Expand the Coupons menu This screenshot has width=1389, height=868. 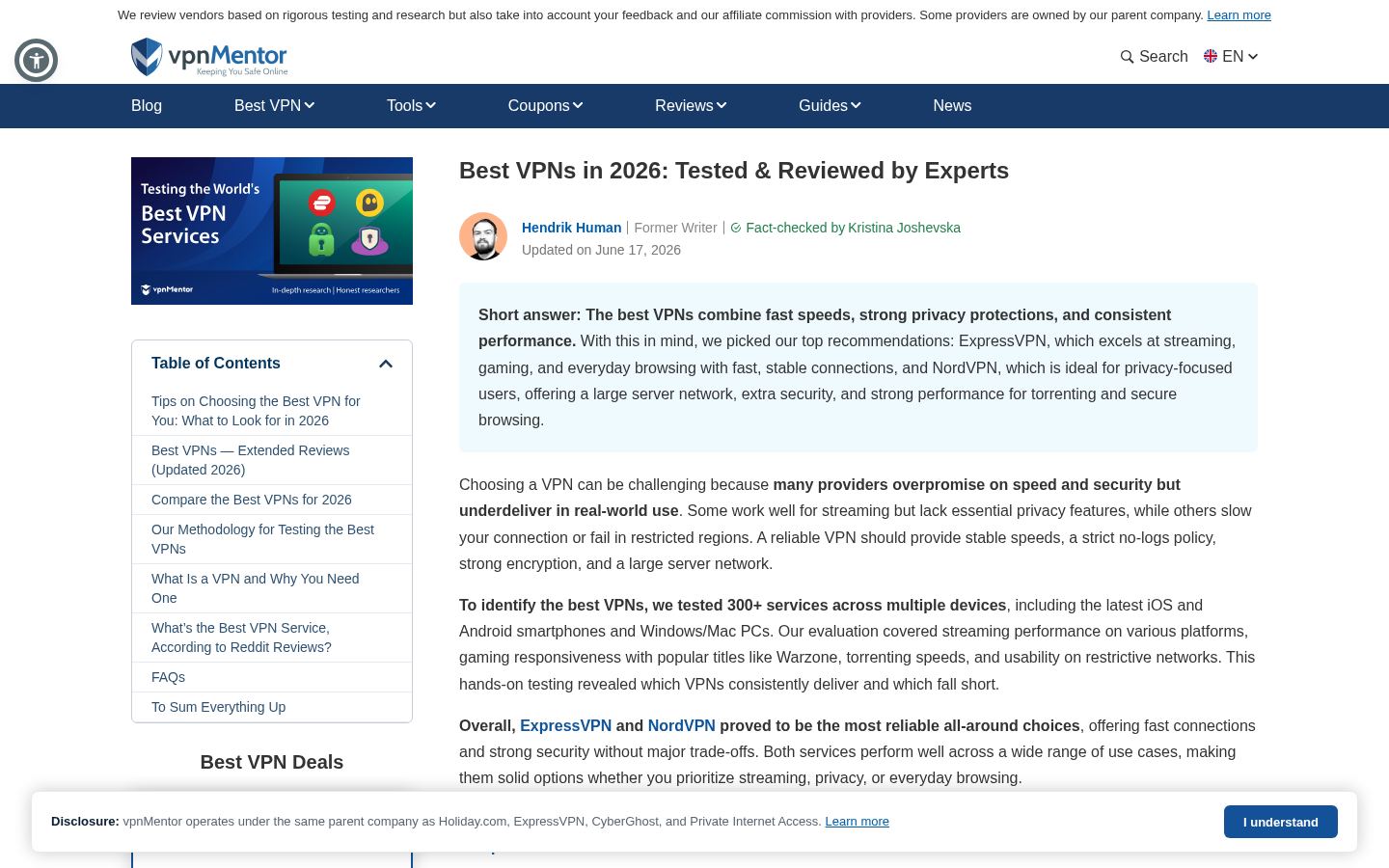pyautogui.click(x=545, y=106)
